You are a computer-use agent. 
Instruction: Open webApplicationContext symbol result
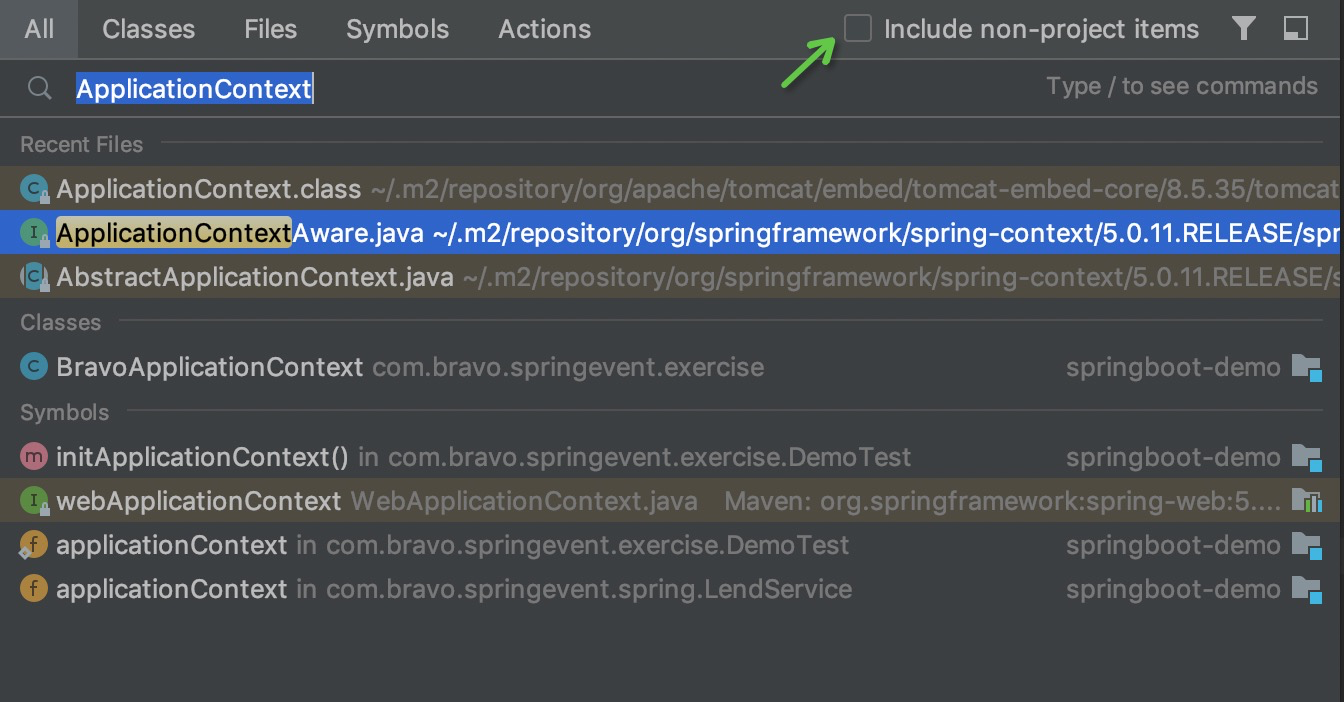pyautogui.click(x=199, y=501)
